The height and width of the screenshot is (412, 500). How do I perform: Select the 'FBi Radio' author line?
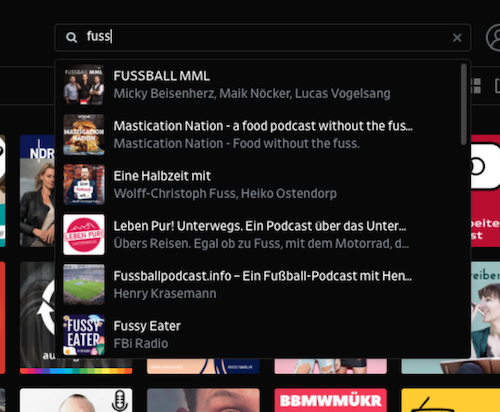(141, 344)
